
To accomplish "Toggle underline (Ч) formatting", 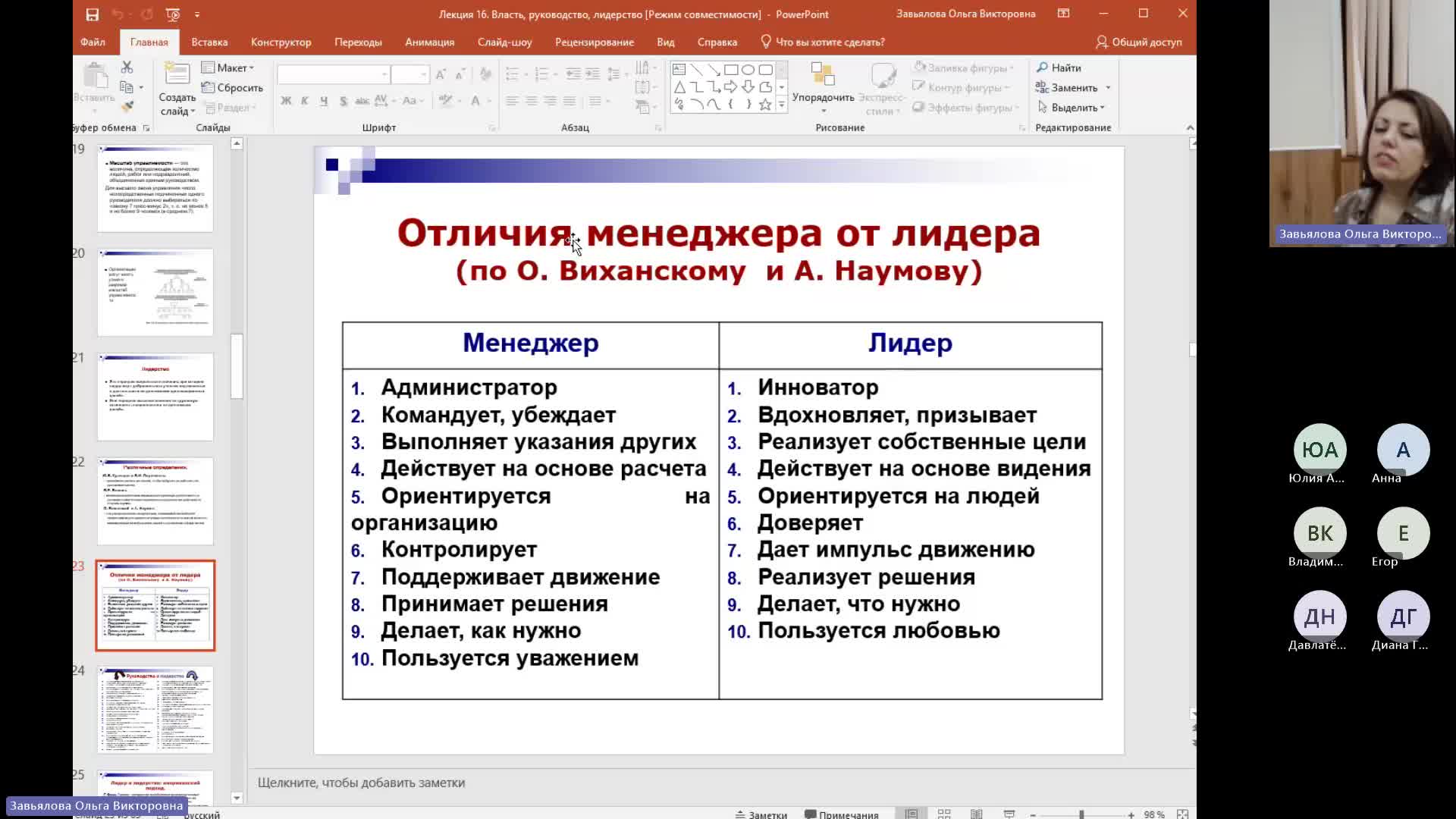I will [324, 100].
